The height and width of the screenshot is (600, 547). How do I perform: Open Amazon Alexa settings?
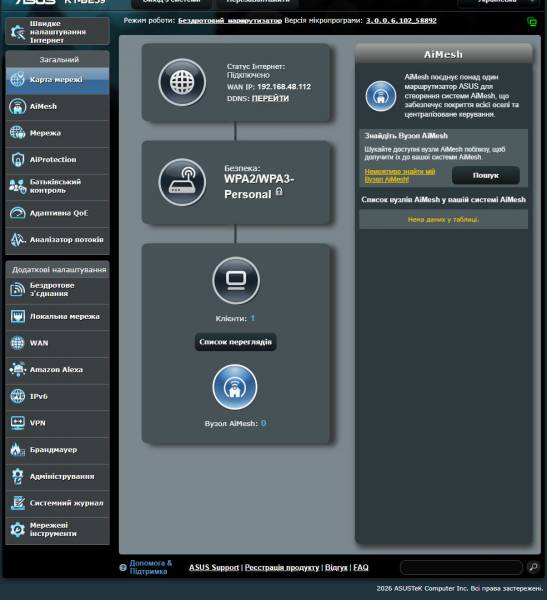coord(58,370)
